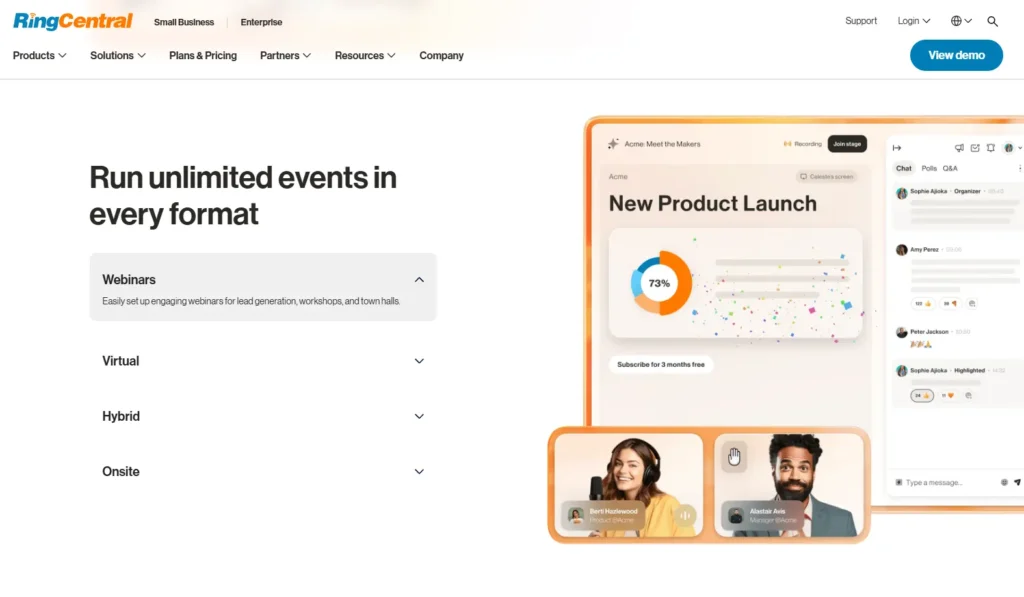Screen dimensions: 1024x597
Task: Click the Join stage button in the mockup
Action: pos(847,144)
